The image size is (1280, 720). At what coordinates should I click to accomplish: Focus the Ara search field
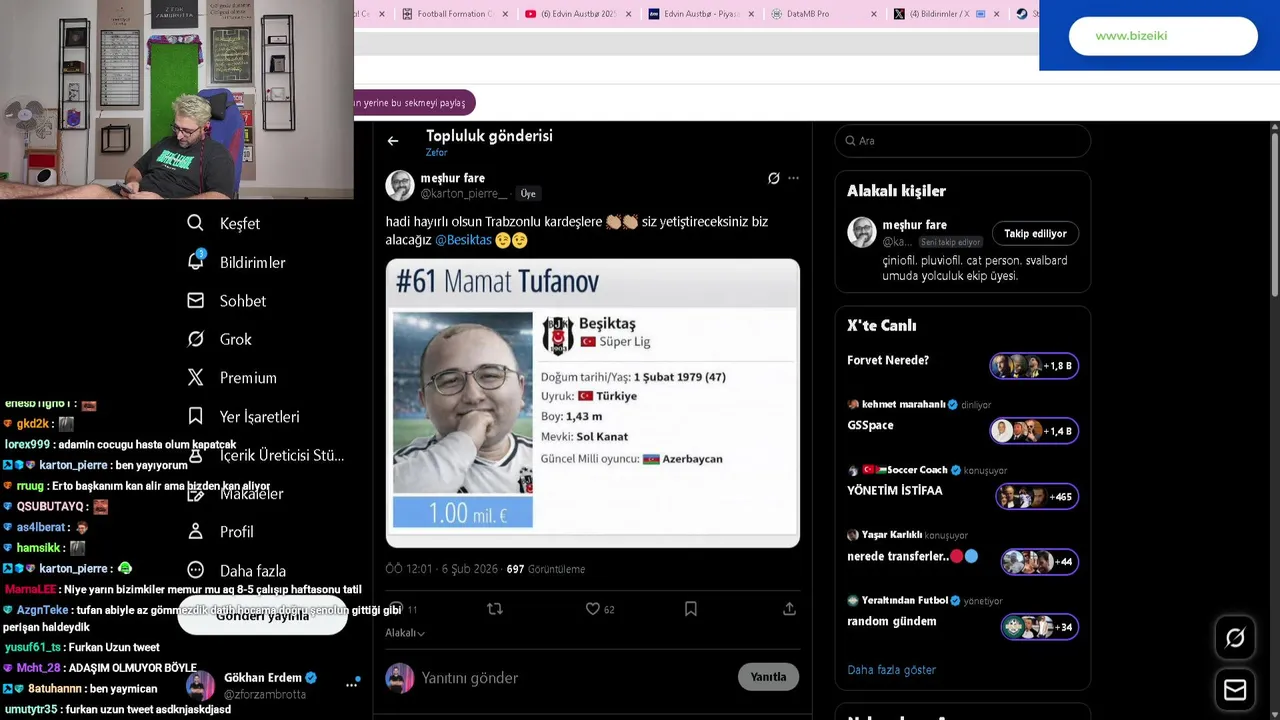962,141
